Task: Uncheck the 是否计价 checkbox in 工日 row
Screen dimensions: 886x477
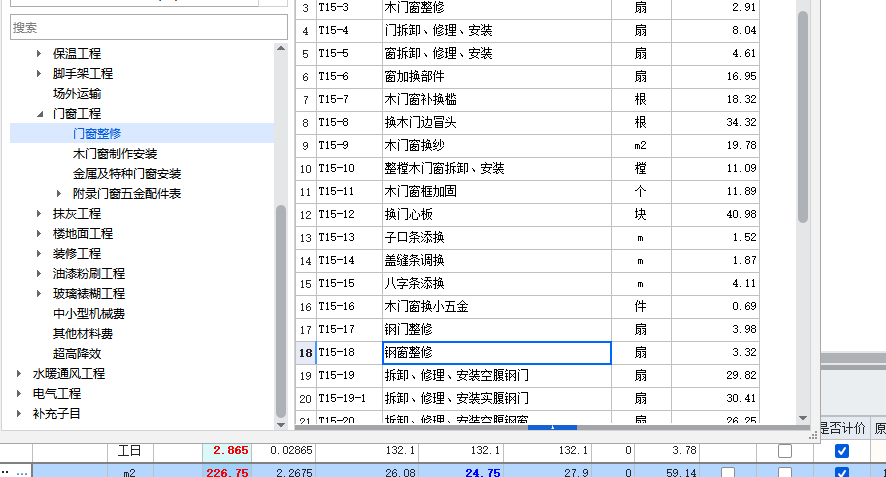Action: coord(842,451)
